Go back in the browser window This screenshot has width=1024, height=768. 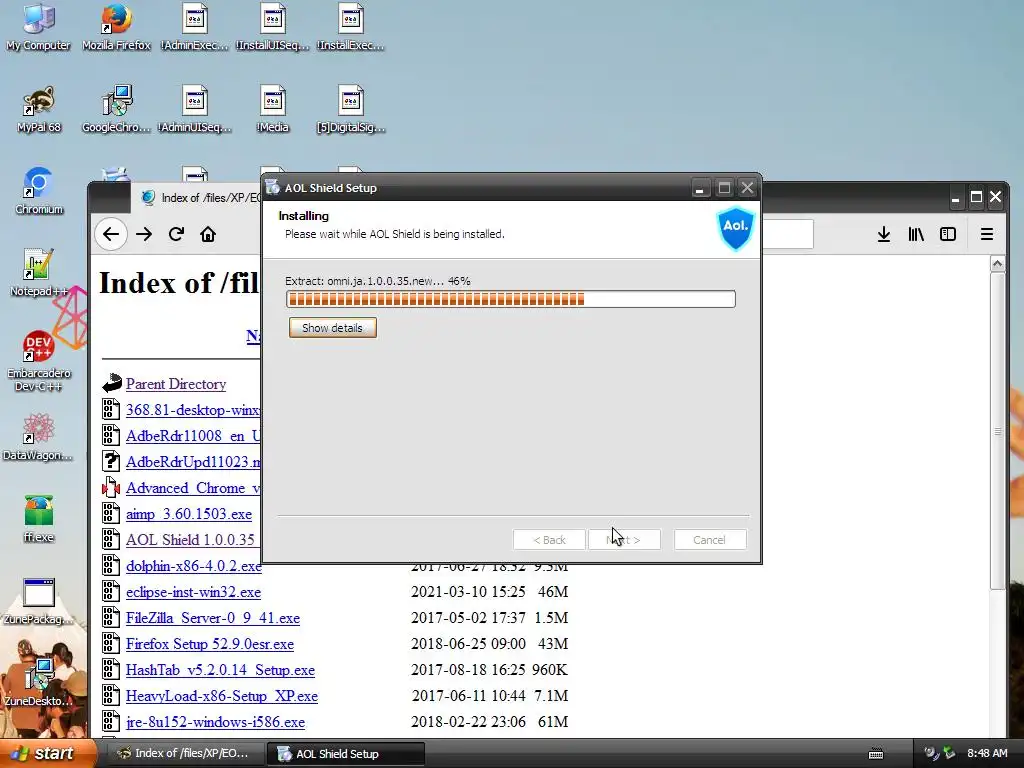click(x=111, y=234)
